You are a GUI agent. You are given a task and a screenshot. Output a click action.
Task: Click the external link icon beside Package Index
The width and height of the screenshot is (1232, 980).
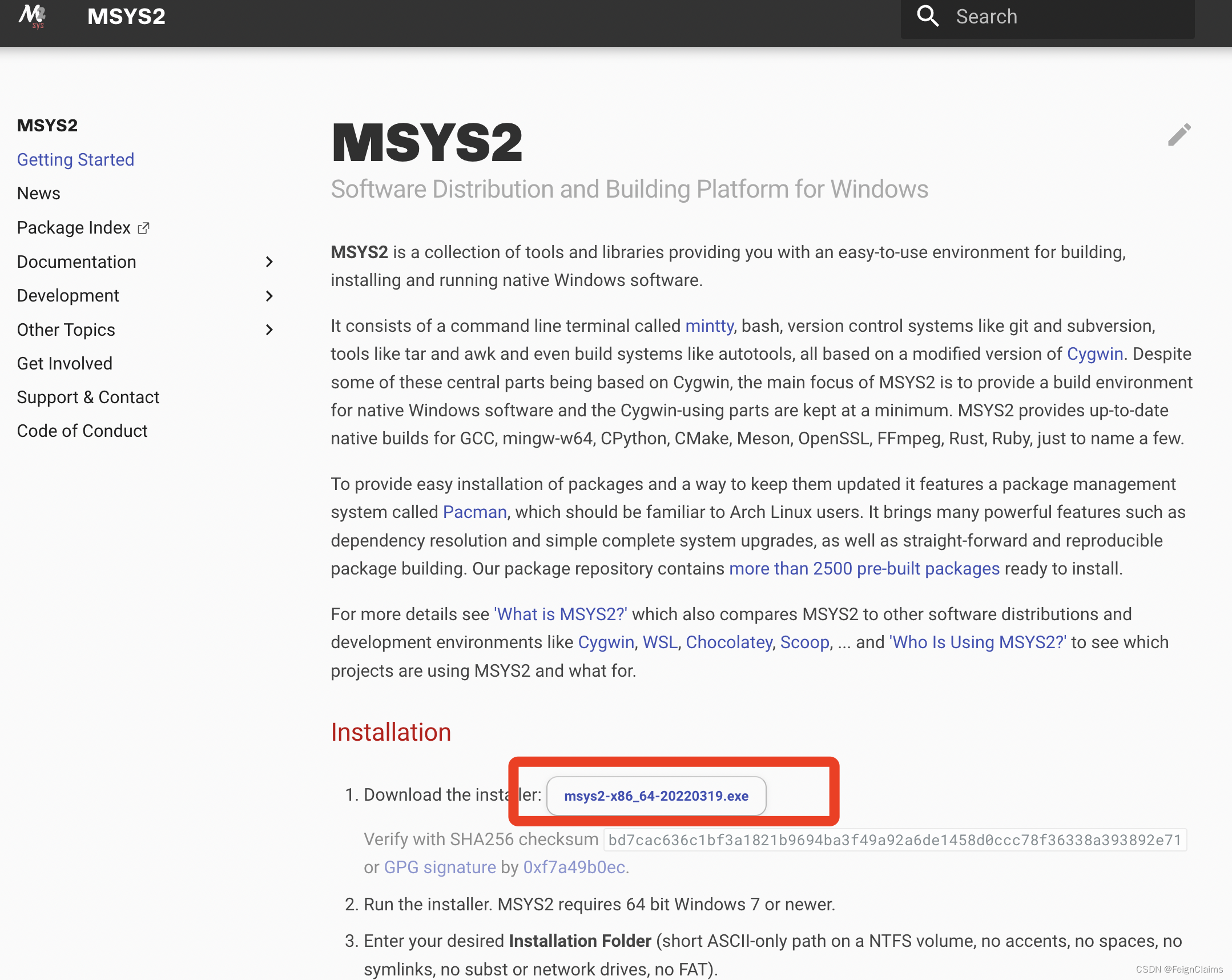[144, 228]
